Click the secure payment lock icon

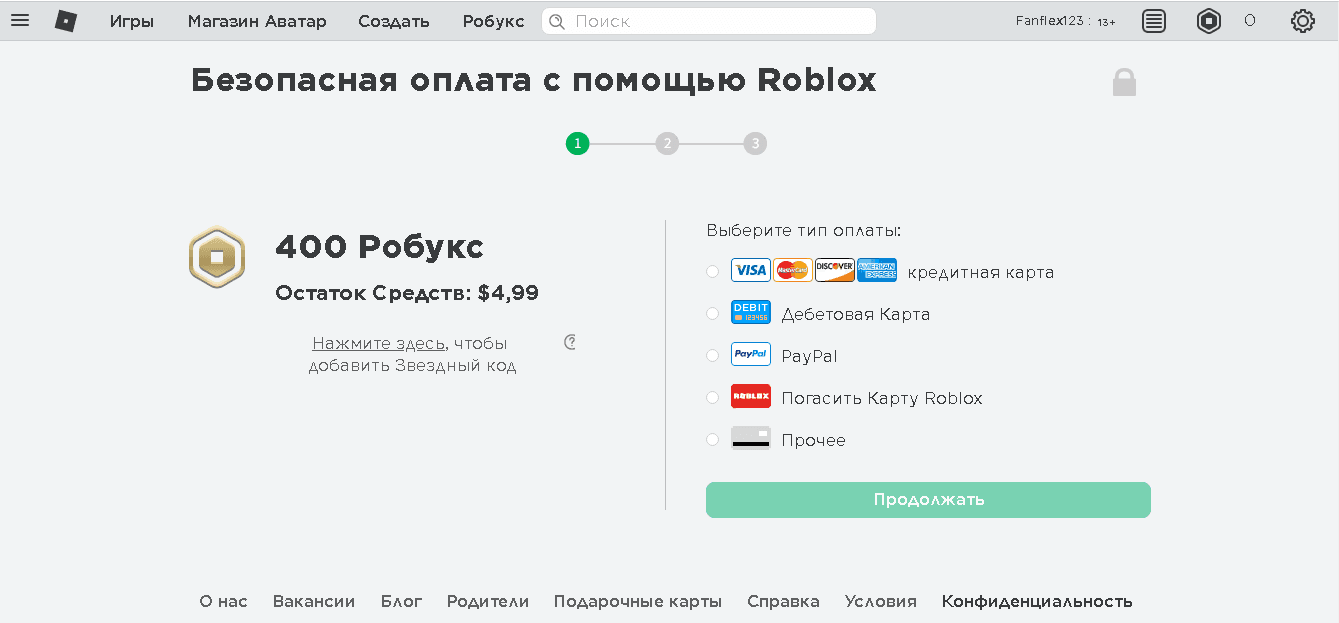[x=1124, y=81]
